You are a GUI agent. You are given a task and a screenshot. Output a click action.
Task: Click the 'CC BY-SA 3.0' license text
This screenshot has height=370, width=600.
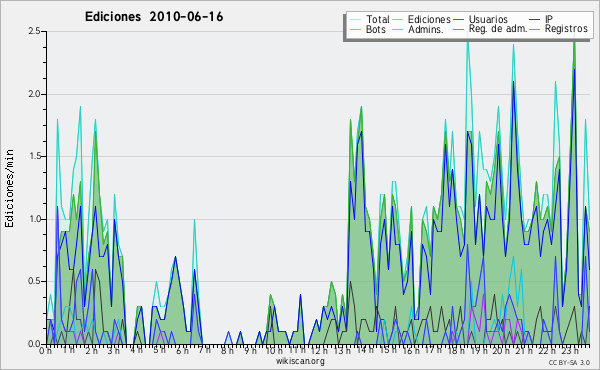coord(569,363)
